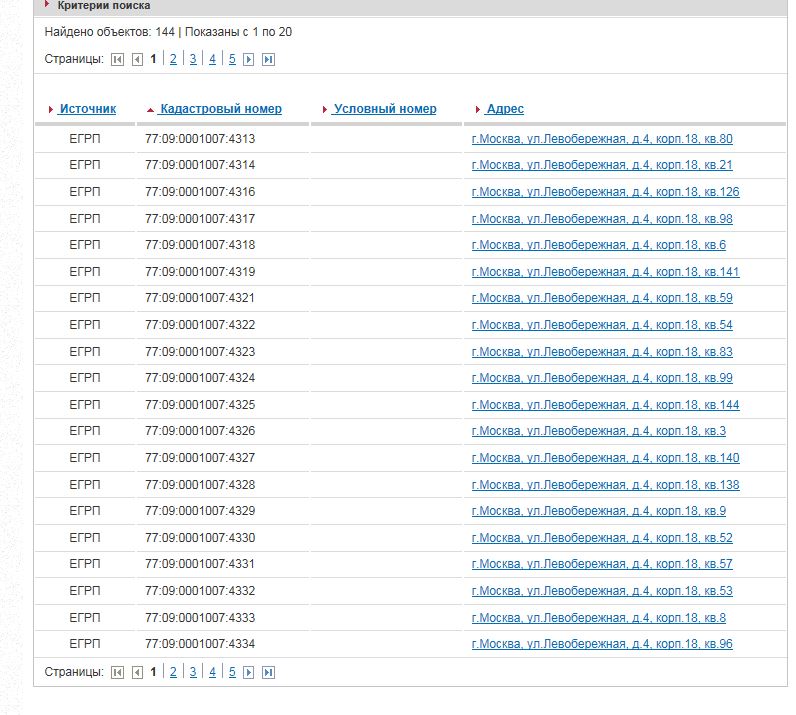
Task: Jump to last page via top pagination icon
Action: 268,60
